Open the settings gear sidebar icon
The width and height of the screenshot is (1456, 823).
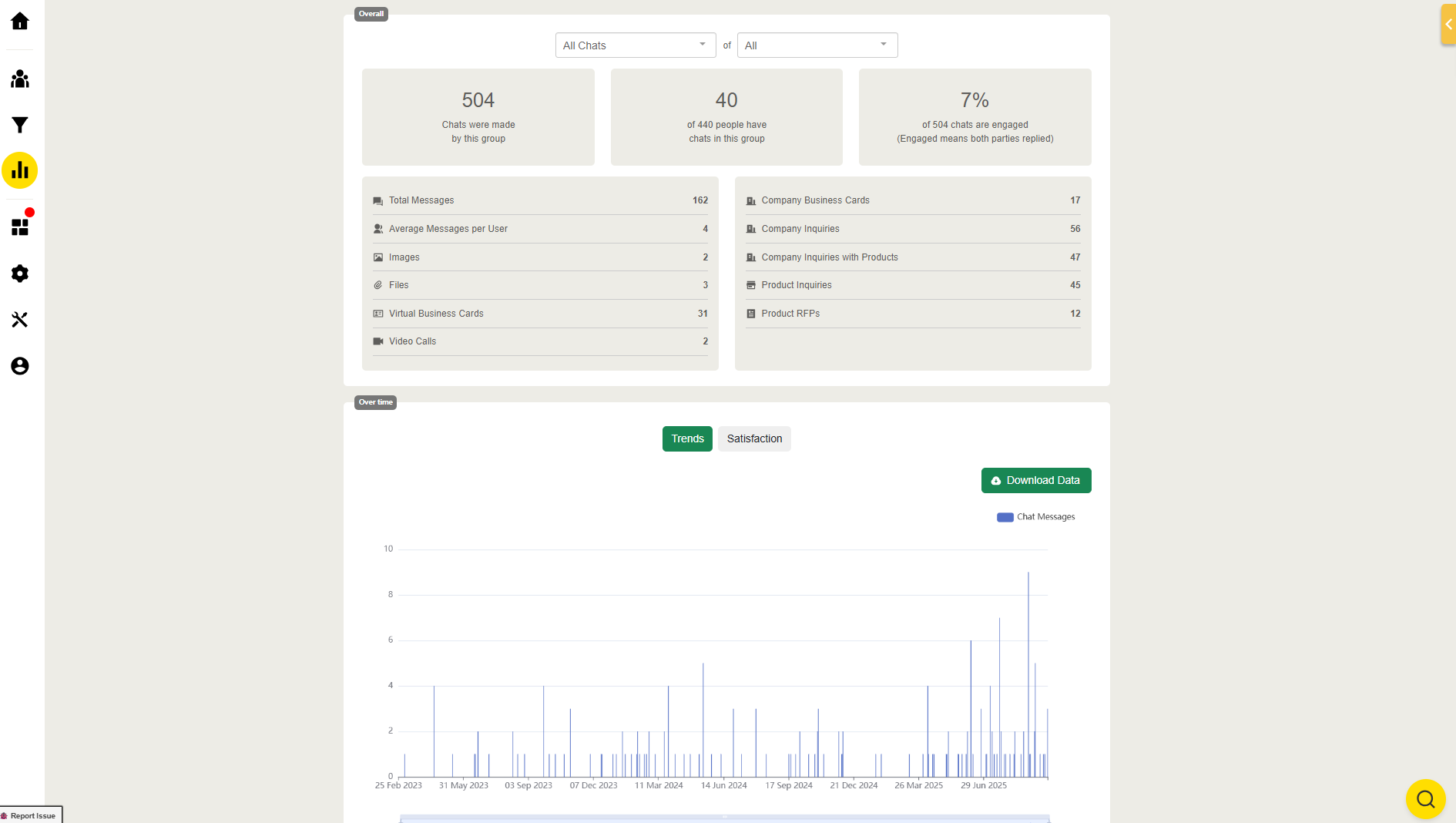coord(20,274)
